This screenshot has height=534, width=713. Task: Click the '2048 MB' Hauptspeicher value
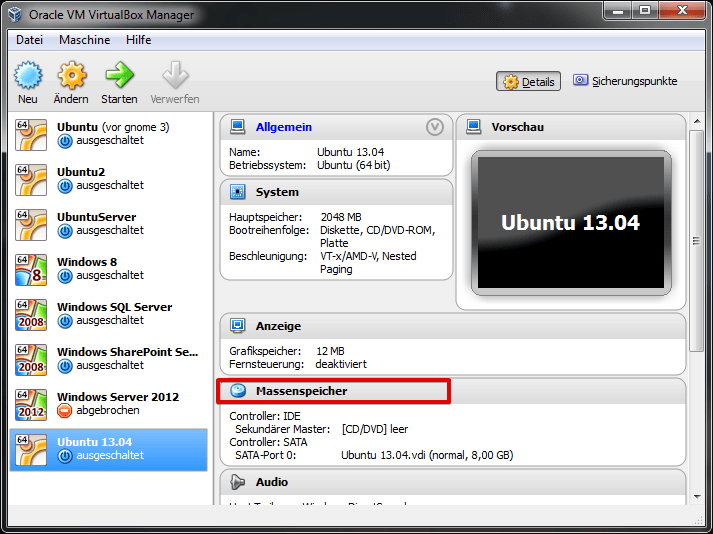(341, 217)
